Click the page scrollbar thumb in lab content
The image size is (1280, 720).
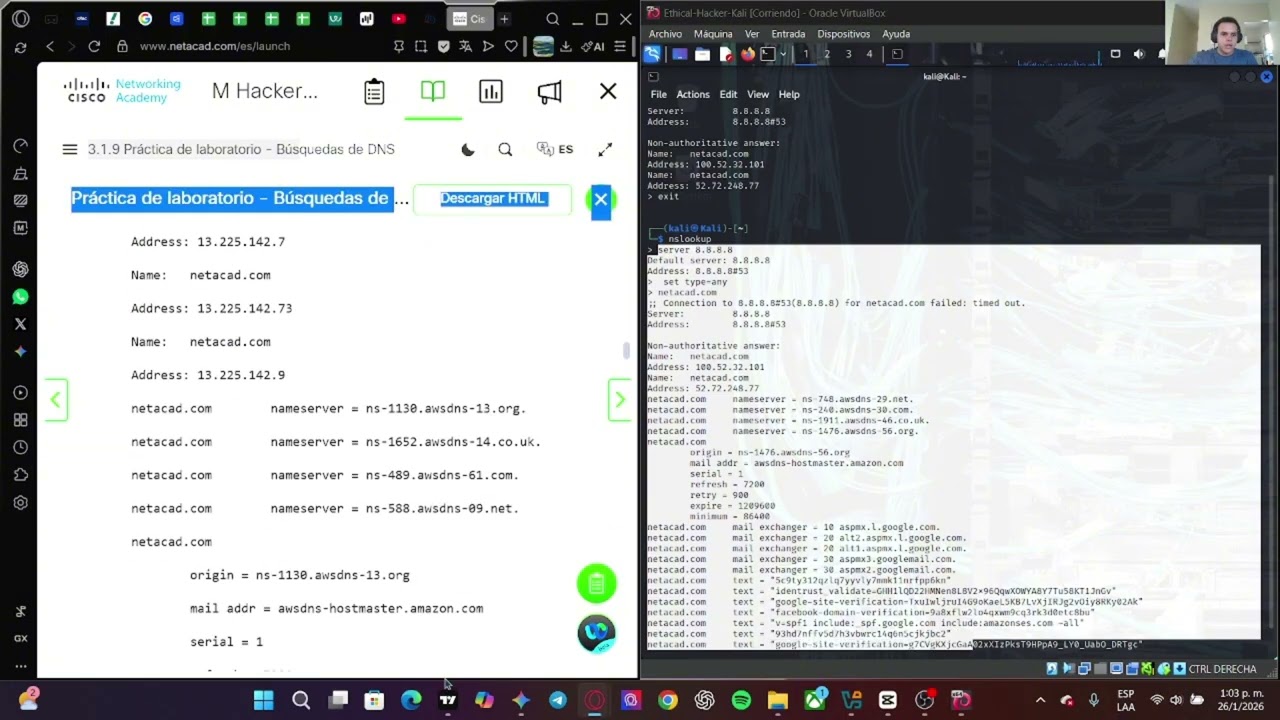(x=627, y=350)
